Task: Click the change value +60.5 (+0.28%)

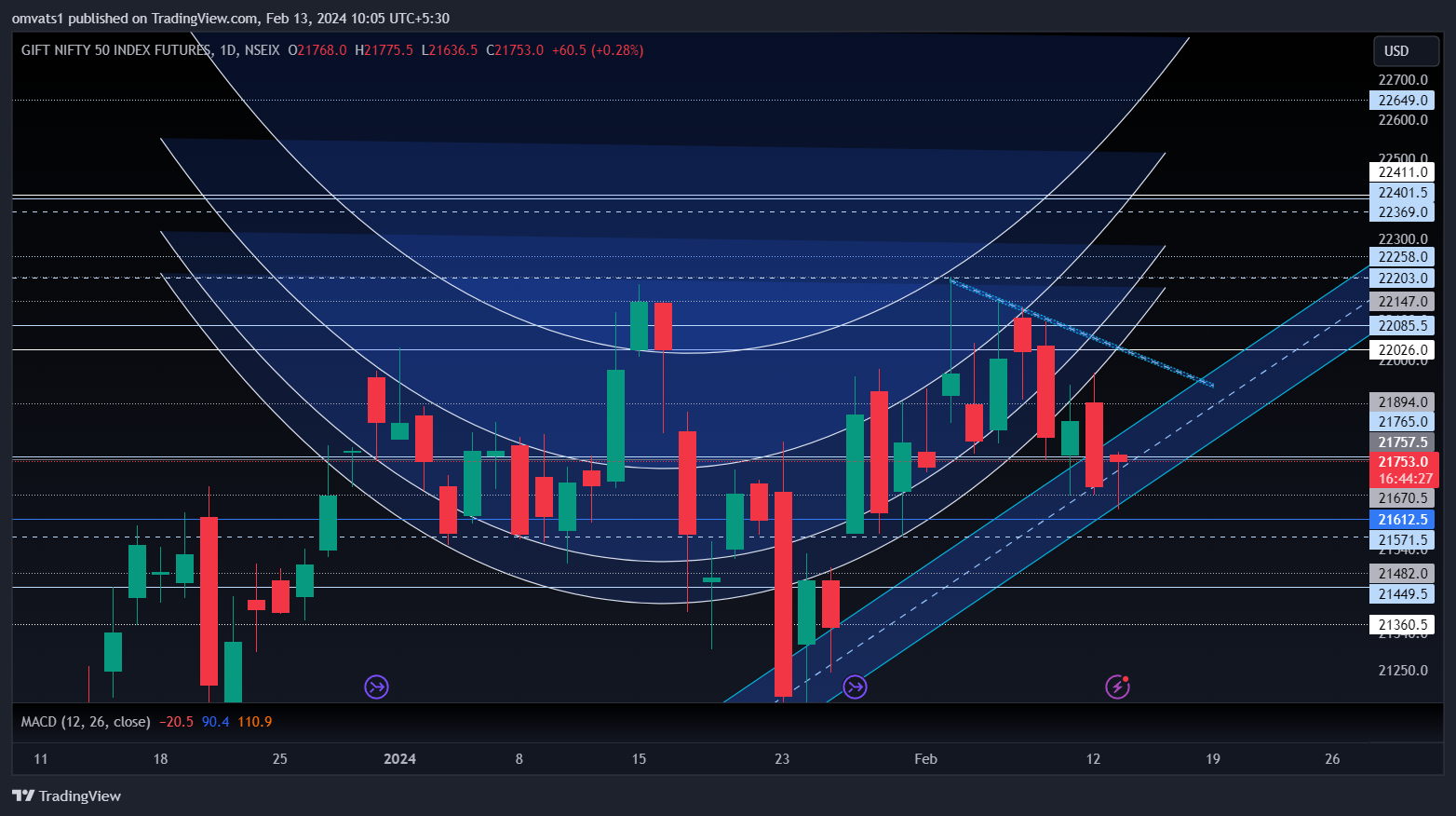Action: click(598, 50)
